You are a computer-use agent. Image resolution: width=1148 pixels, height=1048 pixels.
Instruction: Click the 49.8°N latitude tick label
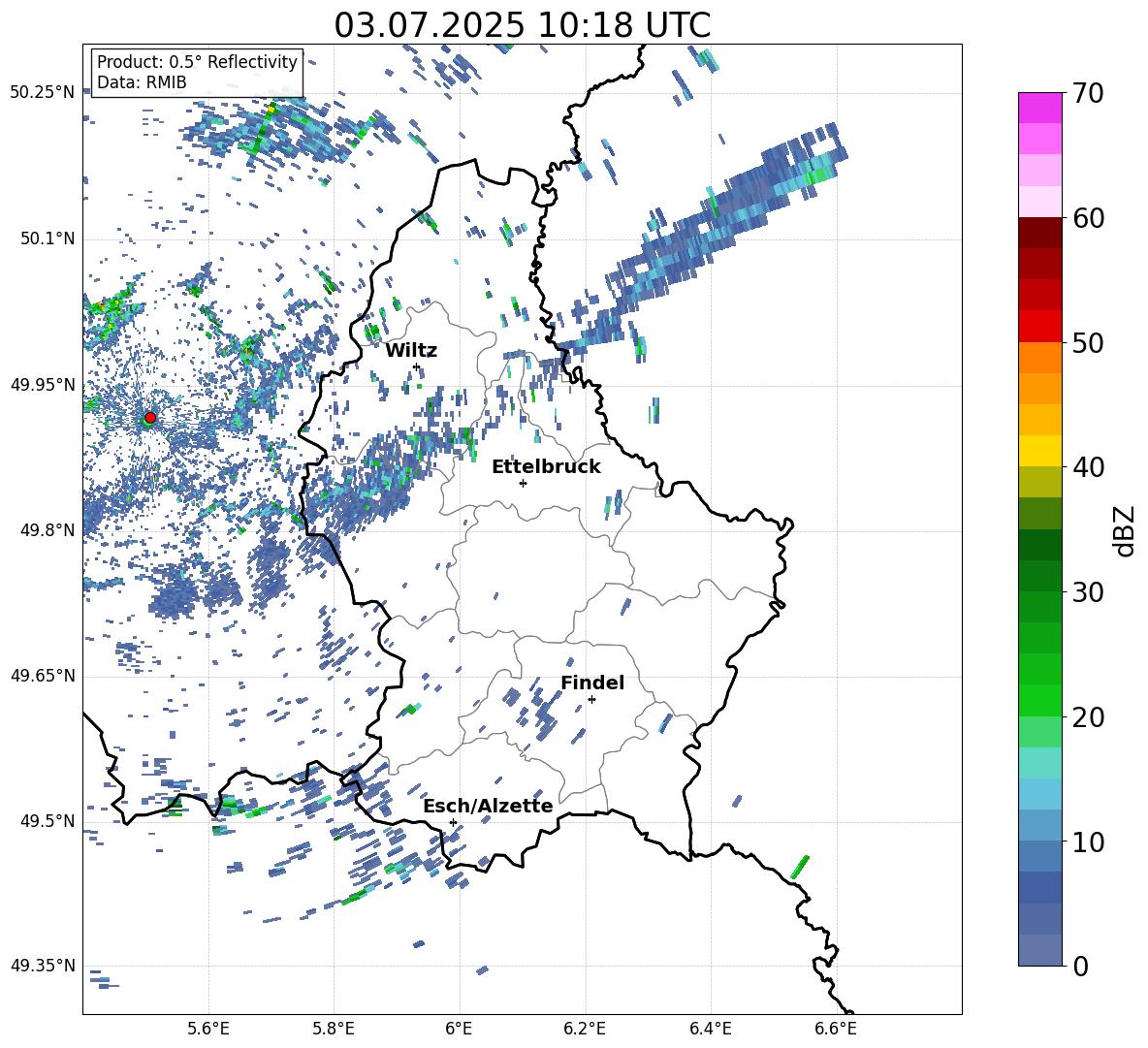48,530
